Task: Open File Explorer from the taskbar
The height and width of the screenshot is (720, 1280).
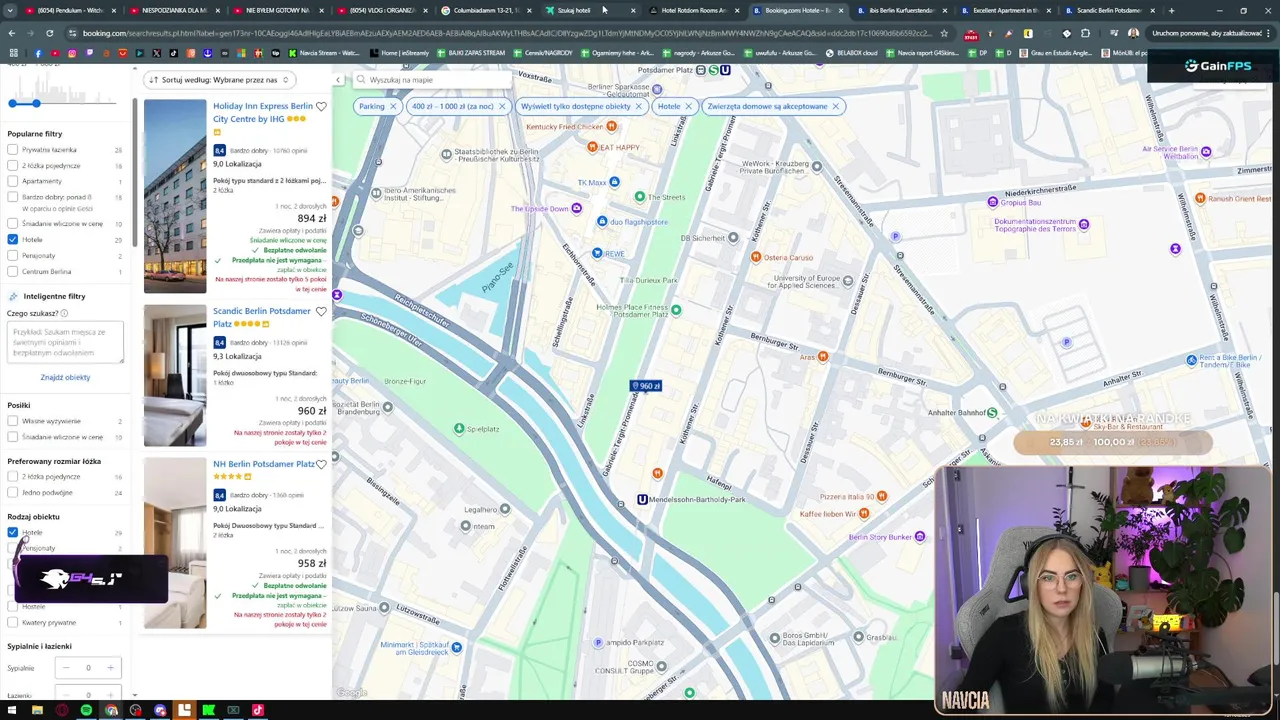Action: pyautogui.click(x=37, y=710)
